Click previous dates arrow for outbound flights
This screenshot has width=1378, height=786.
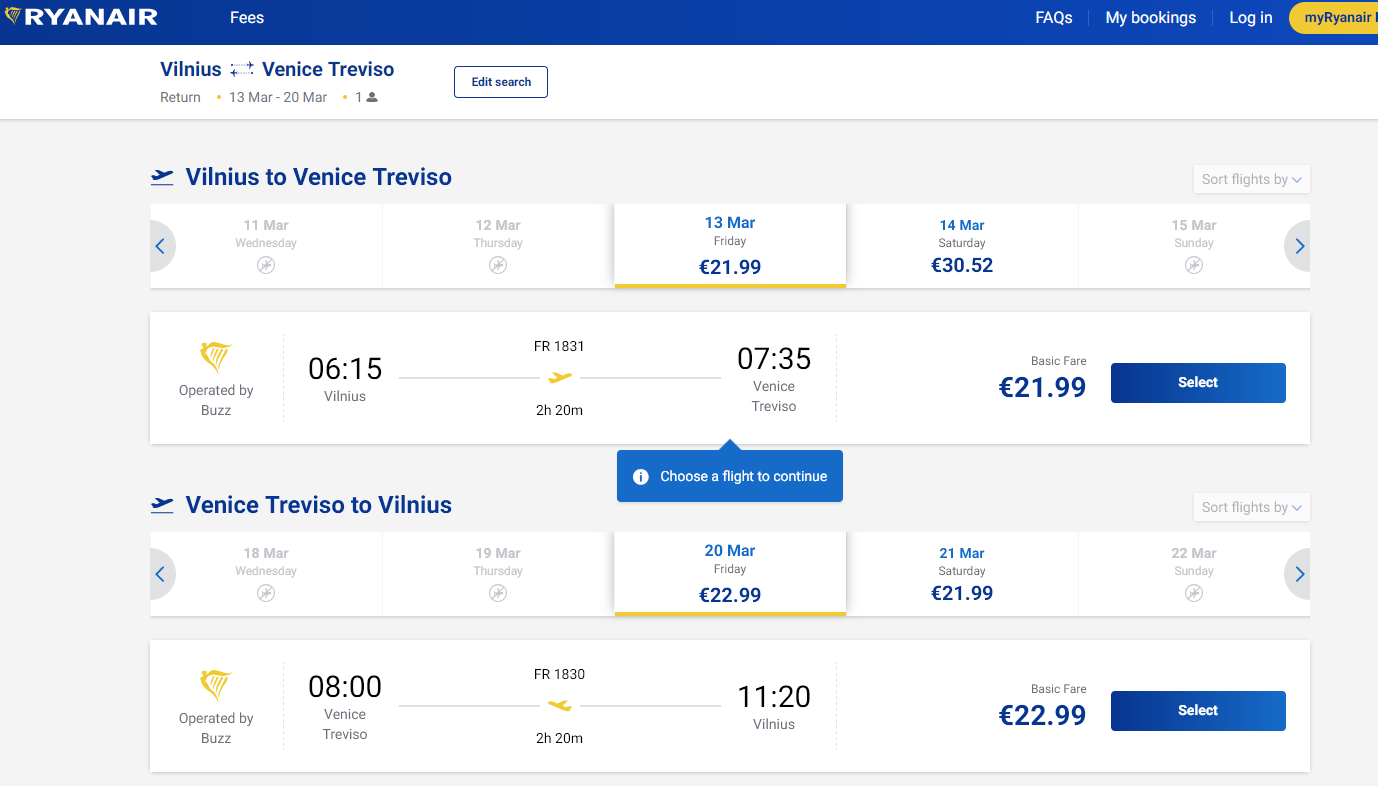(x=161, y=246)
